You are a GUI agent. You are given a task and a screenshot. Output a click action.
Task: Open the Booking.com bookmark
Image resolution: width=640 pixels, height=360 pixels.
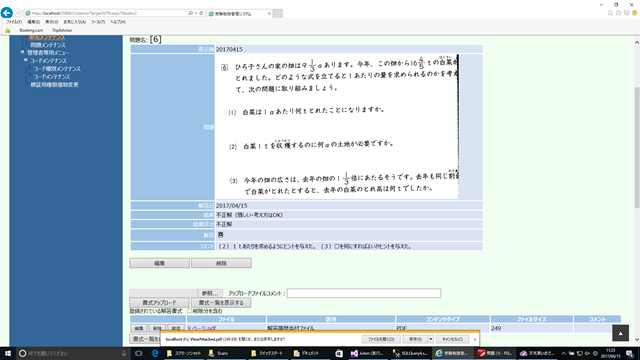coord(31,31)
